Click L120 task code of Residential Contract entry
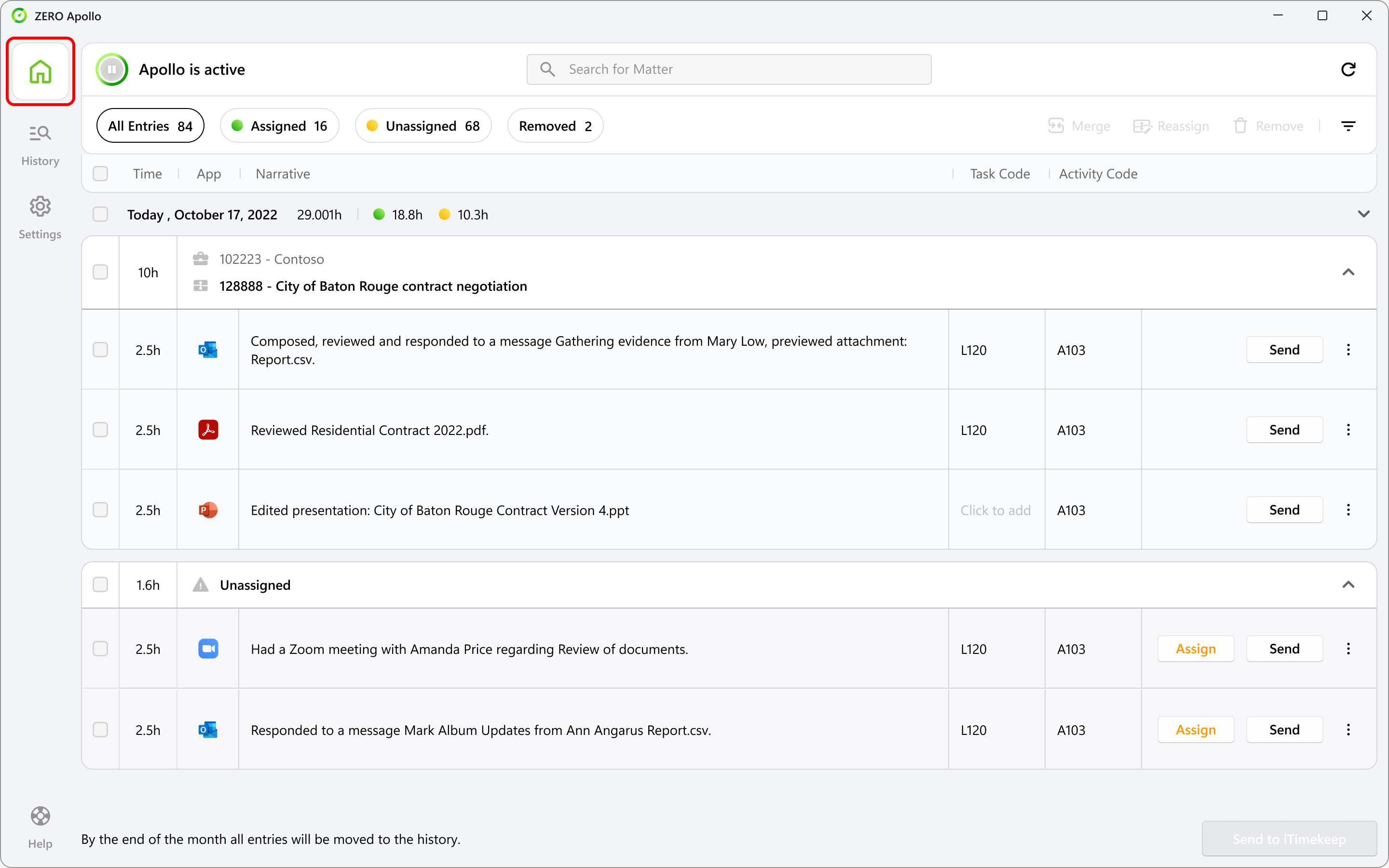1389x868 pixels. pos(973,430)
